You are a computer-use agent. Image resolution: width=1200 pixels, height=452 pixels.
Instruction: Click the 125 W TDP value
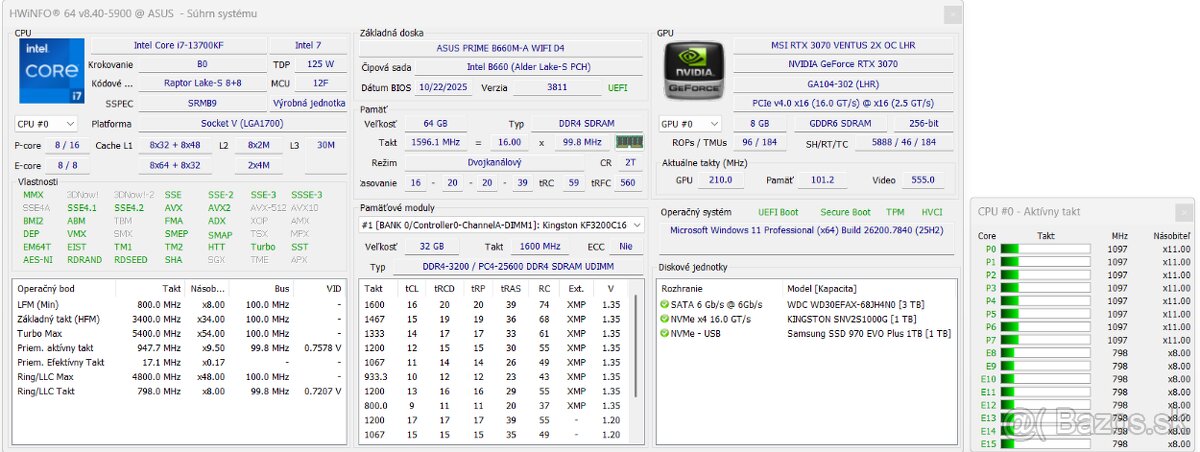point(321,65)
